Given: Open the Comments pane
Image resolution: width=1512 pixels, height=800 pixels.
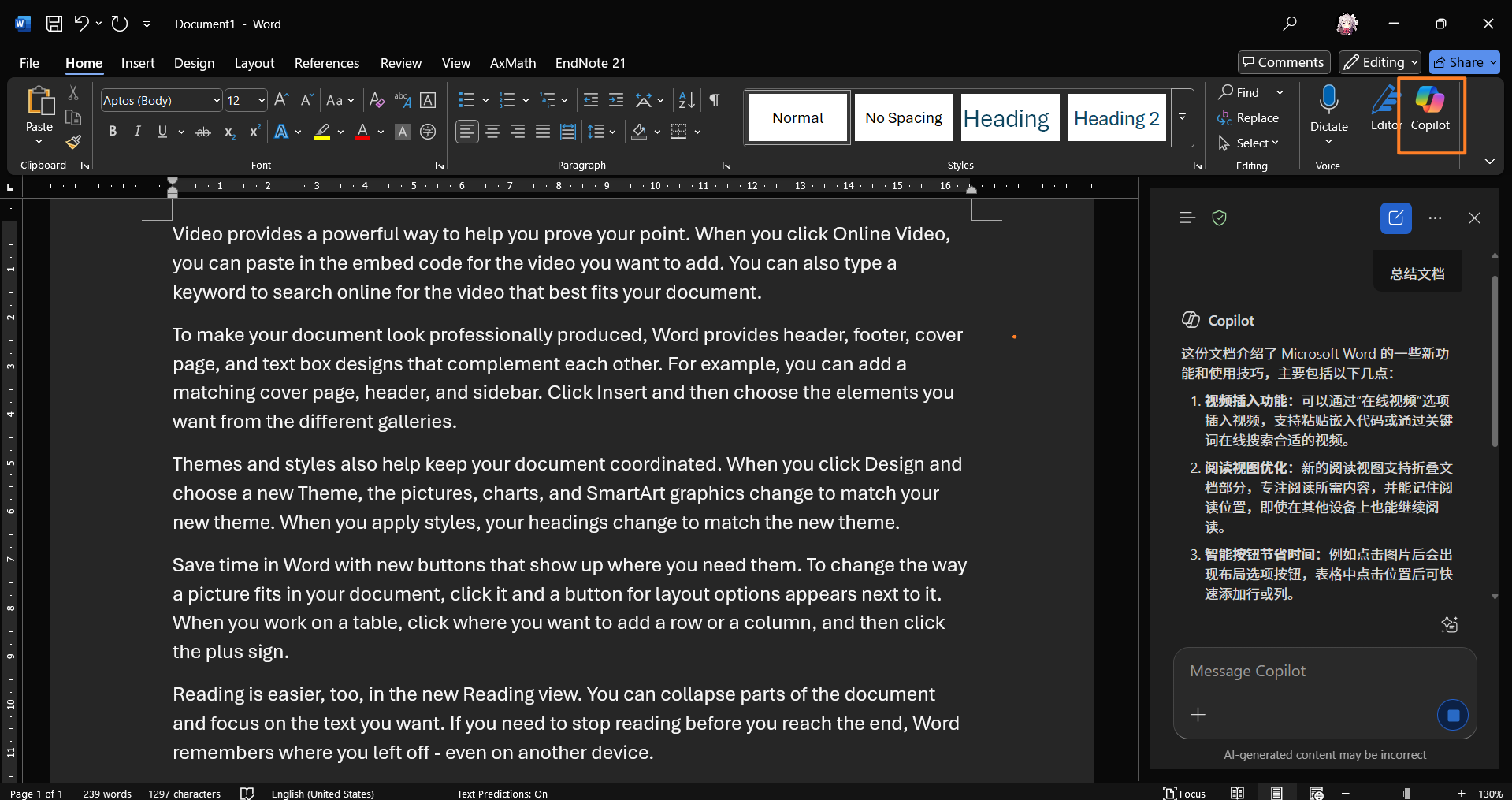Looking at the screenshot, I should (1284, 62).
